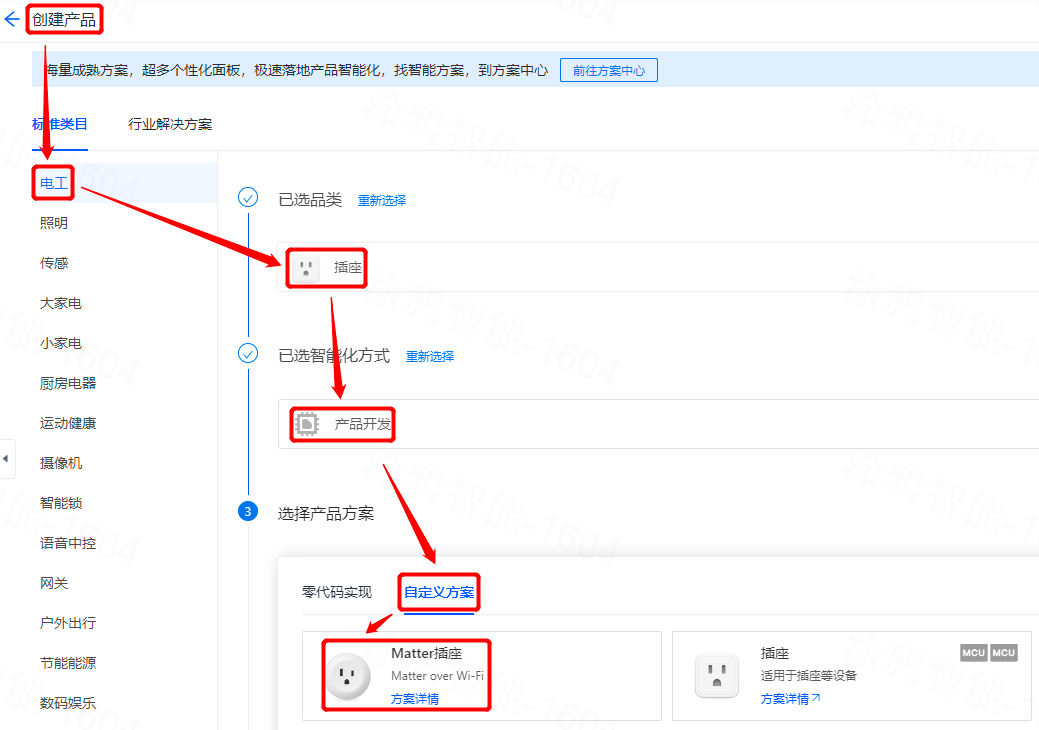Select the 标准类目 tab

click(x=60, y=125)
